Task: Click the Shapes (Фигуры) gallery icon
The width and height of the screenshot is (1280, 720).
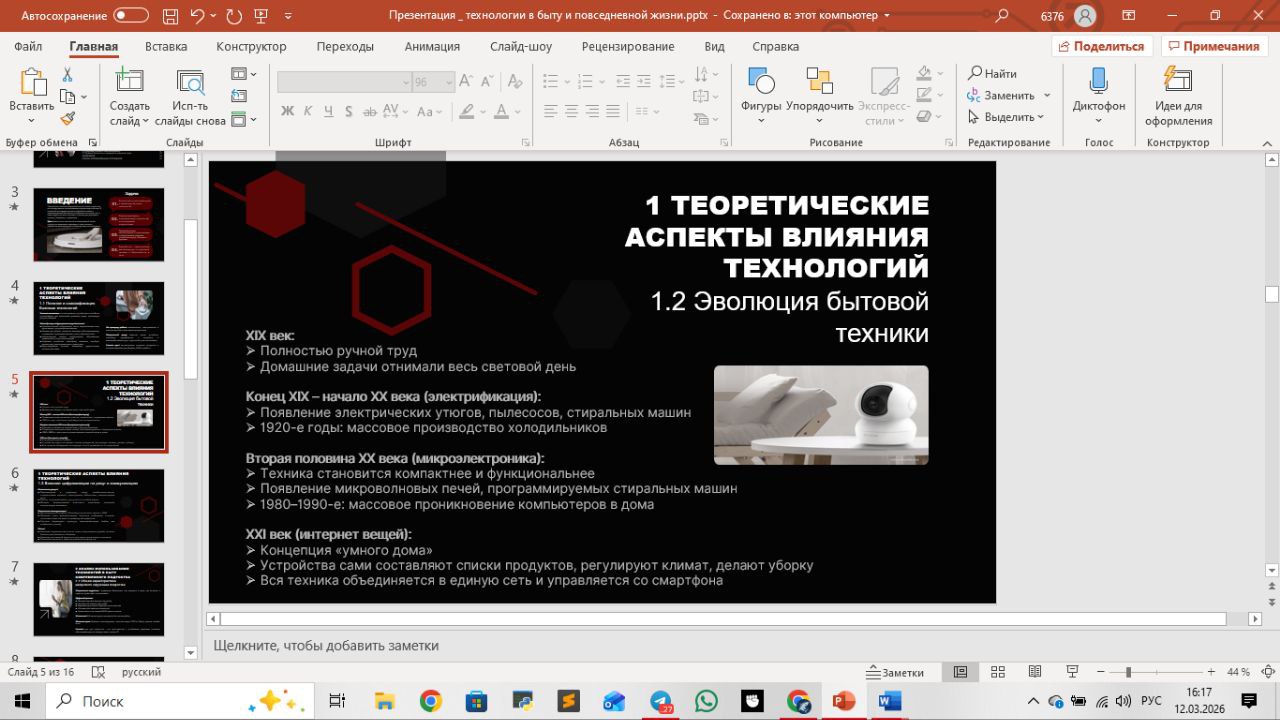Action: coord(761,82)
